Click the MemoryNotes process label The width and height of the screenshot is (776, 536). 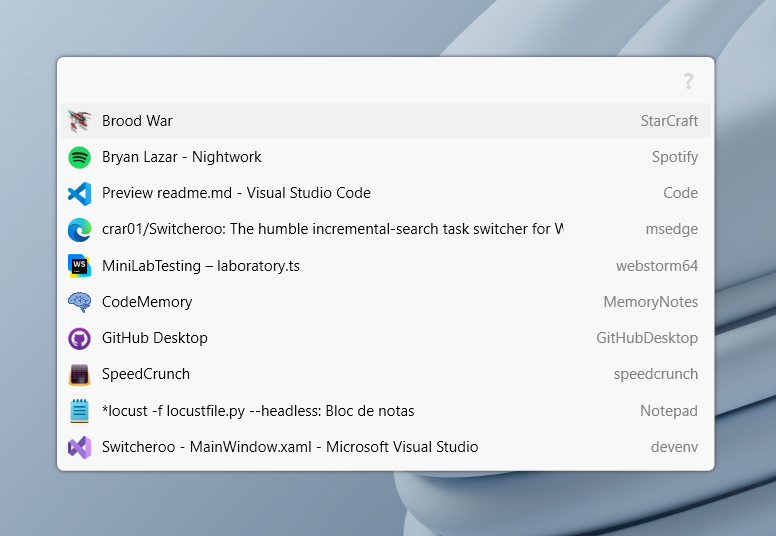(651, 302)
